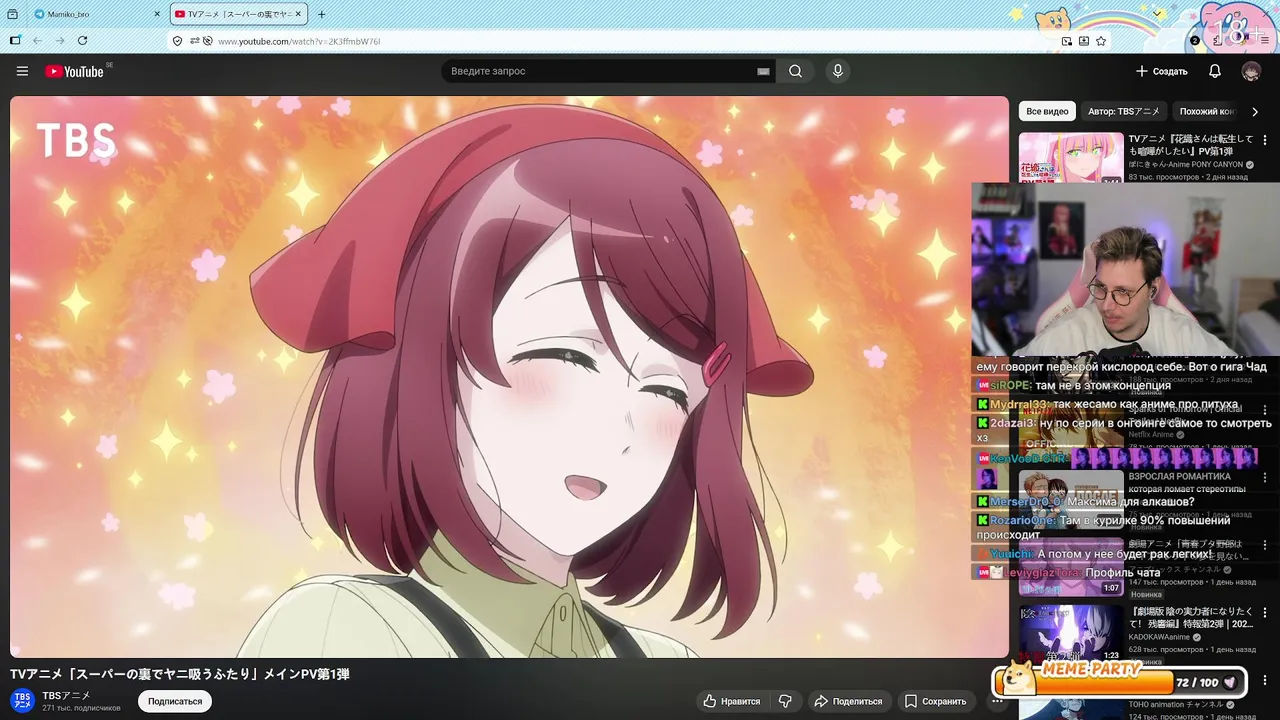Screen dimensions: 1280x720
Task: Start voice search with microphone icon
Action: coord(838,71)
